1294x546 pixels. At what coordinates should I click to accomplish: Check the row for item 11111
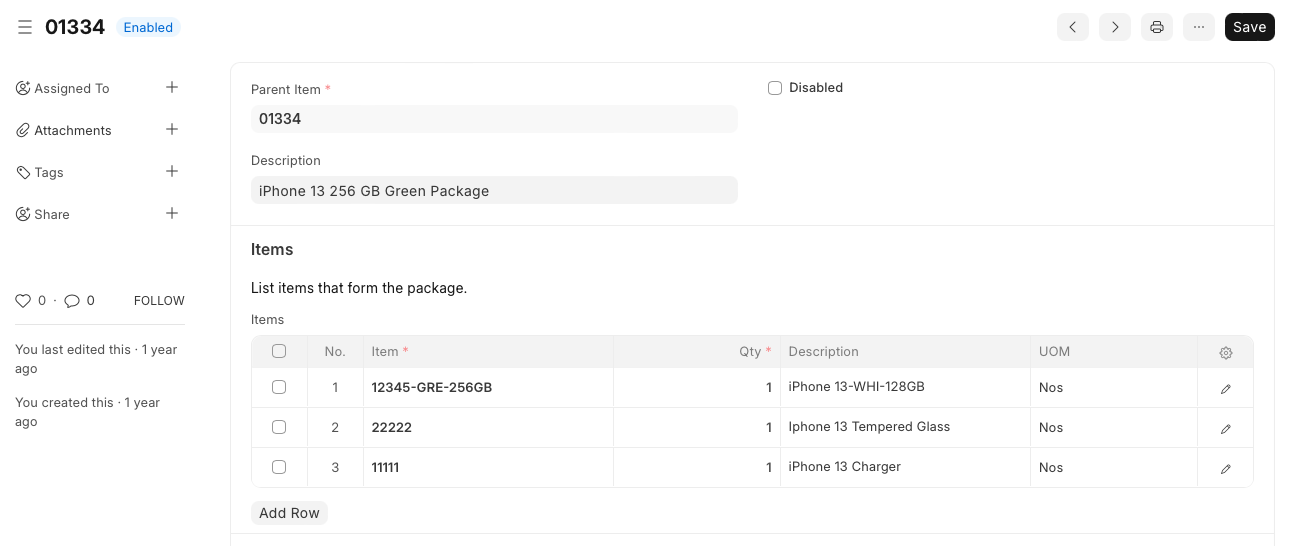pyautogui.click(x=279, y=467)
